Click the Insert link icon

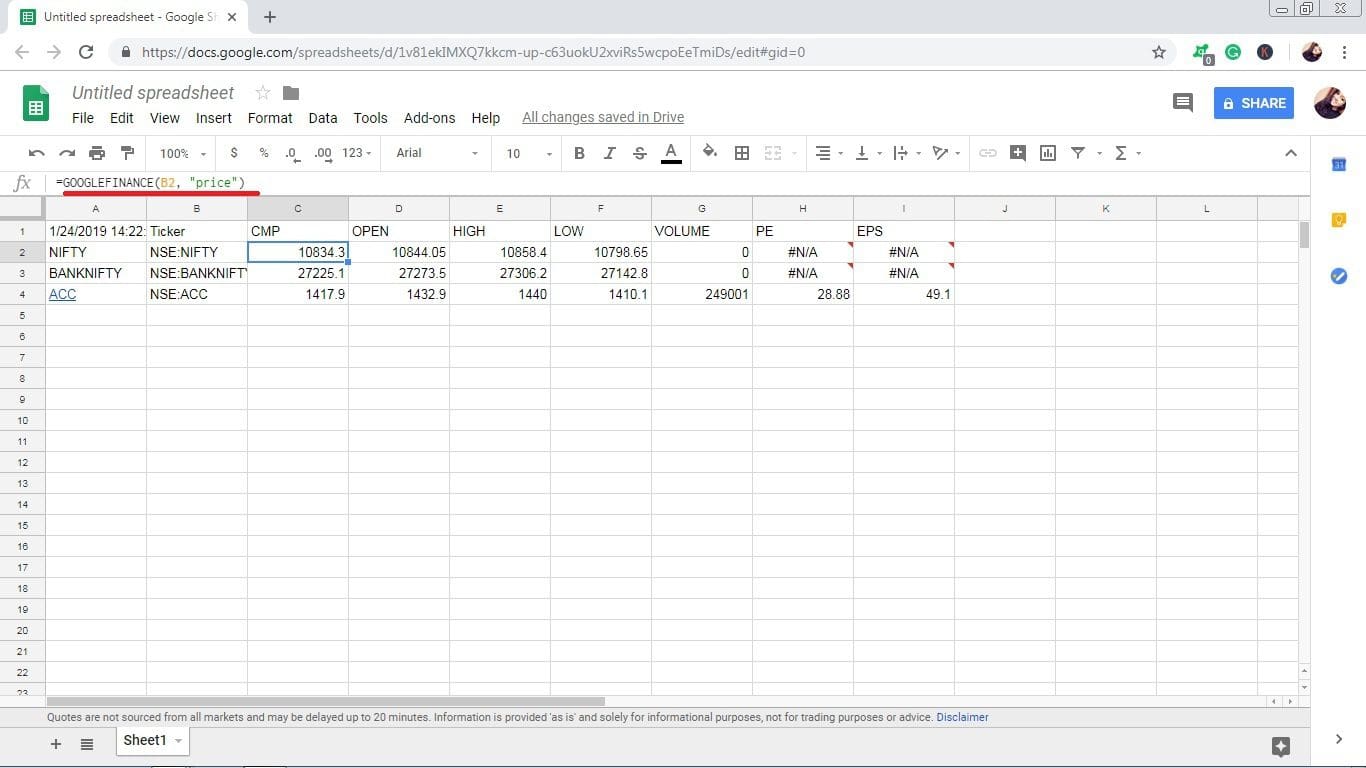pyautogui.click(x=987, y=153)
